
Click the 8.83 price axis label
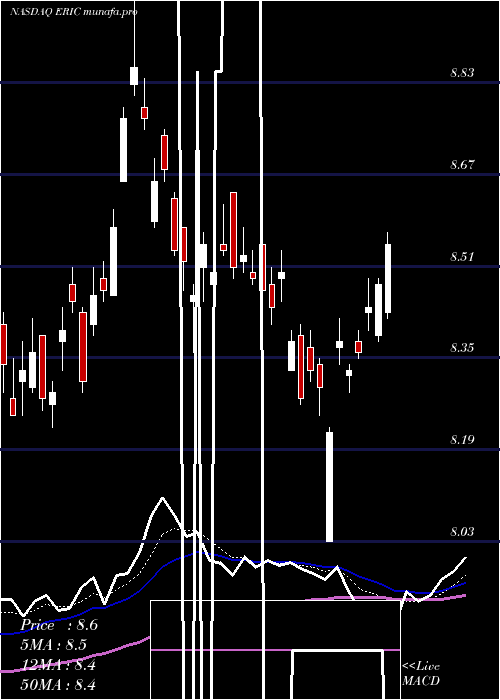pos(462,73)
